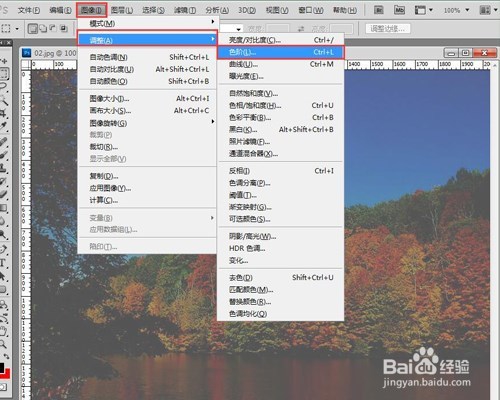Open the 文件(F) menu
This screenshot has width=500, height=400.
[x=29, y=10]
